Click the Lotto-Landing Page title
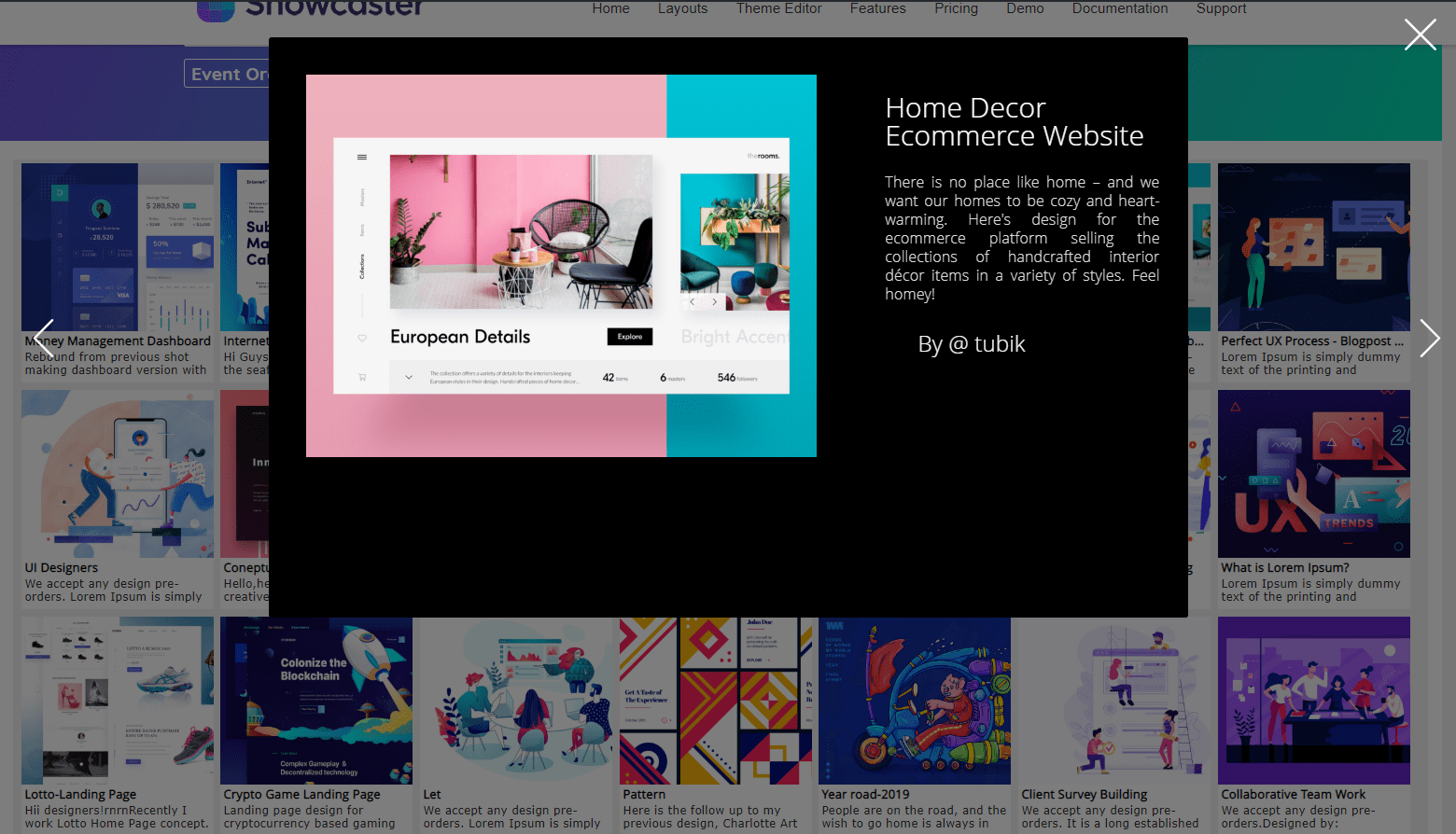This screenshot has width=1456, height=834. point(80,795)
